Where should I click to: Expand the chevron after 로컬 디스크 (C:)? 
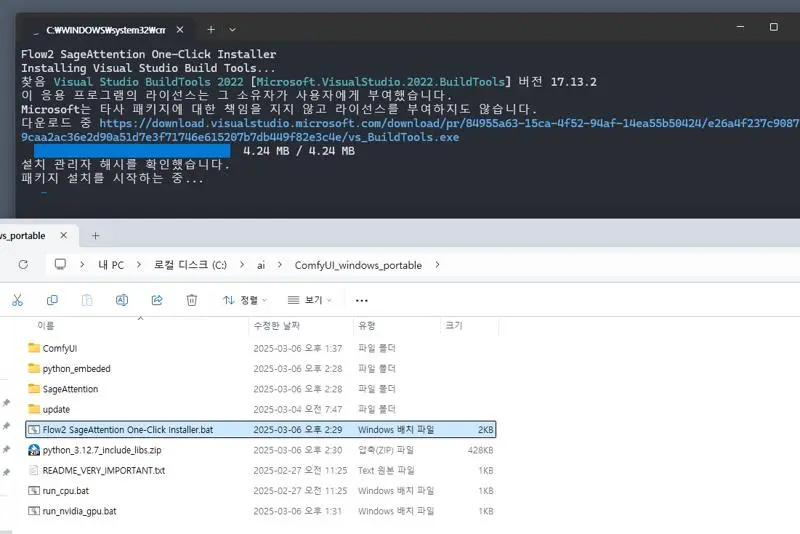(242, 264)
